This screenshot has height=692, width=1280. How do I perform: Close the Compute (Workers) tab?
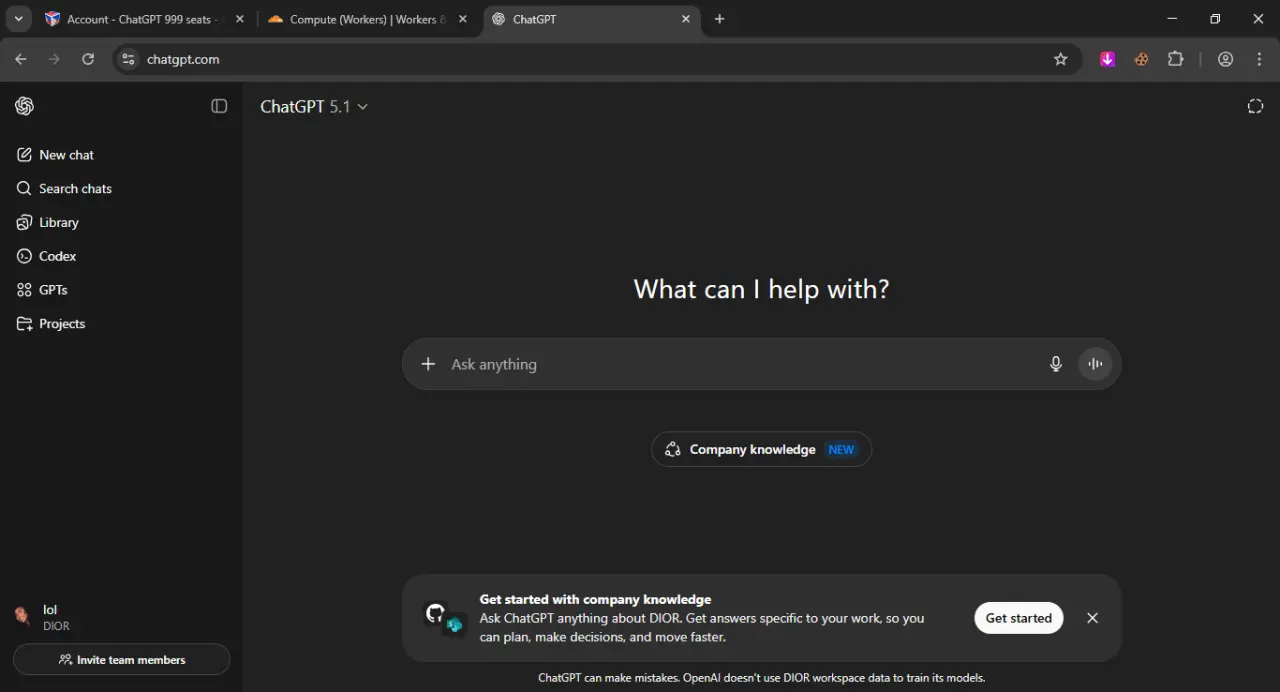click(x=462, y=19)
